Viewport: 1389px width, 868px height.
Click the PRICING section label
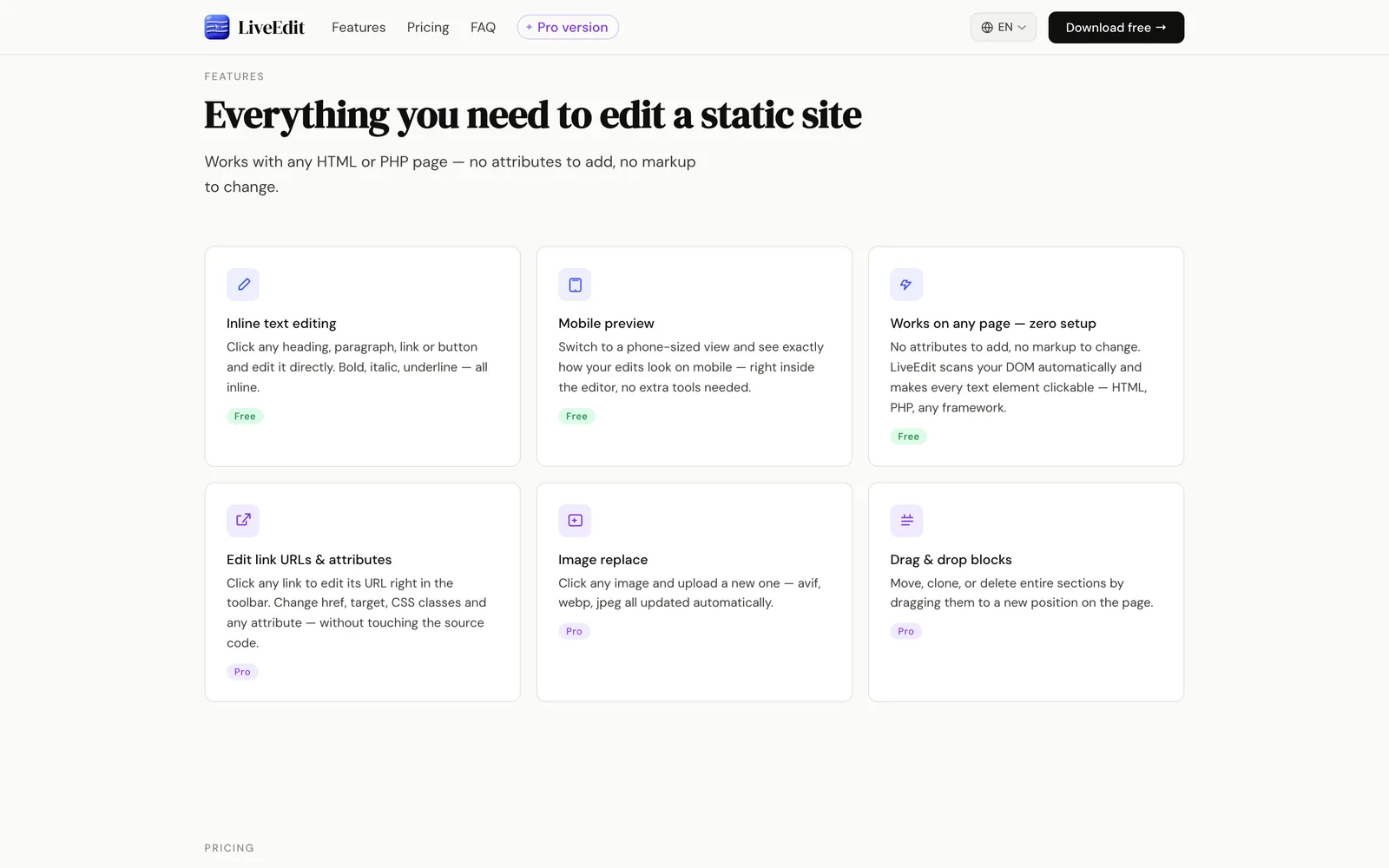click(229, 848)
